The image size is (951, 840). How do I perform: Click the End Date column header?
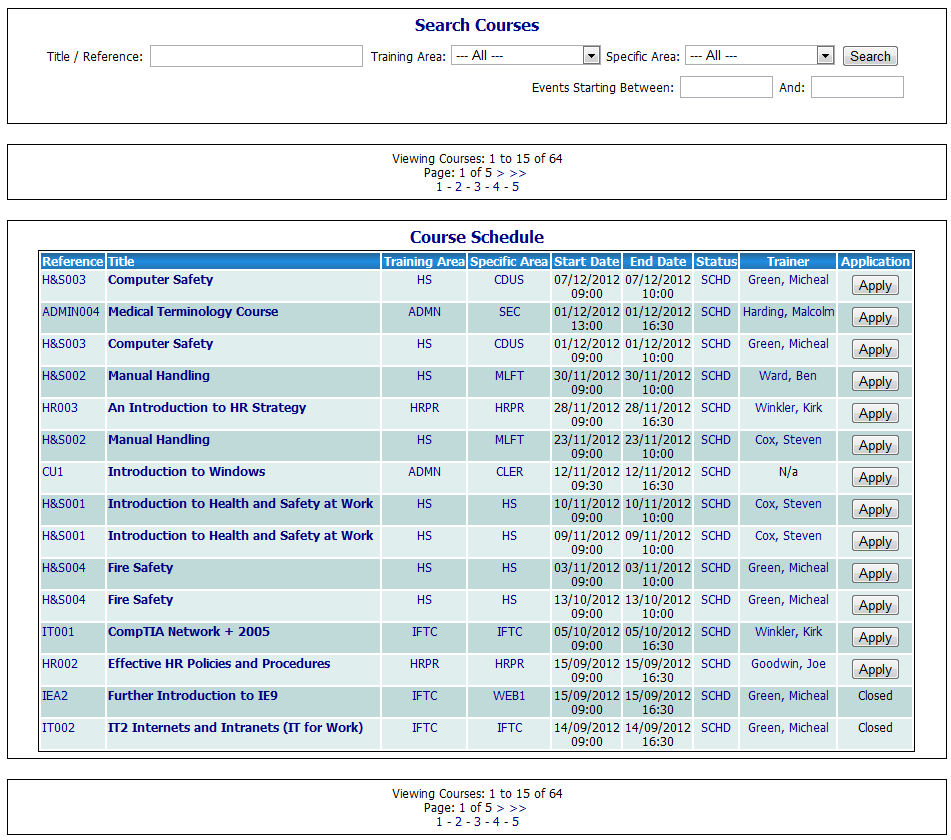pos(657,261)
